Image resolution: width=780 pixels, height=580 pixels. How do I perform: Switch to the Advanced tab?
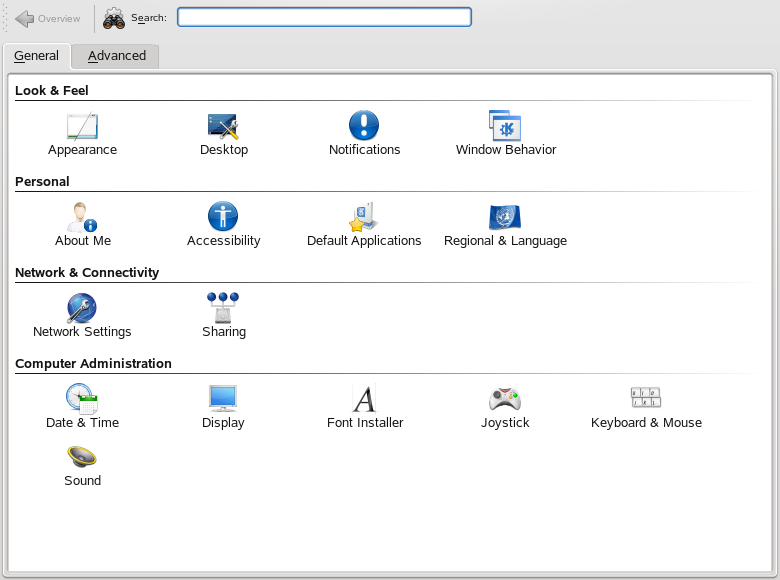[116, 56]
